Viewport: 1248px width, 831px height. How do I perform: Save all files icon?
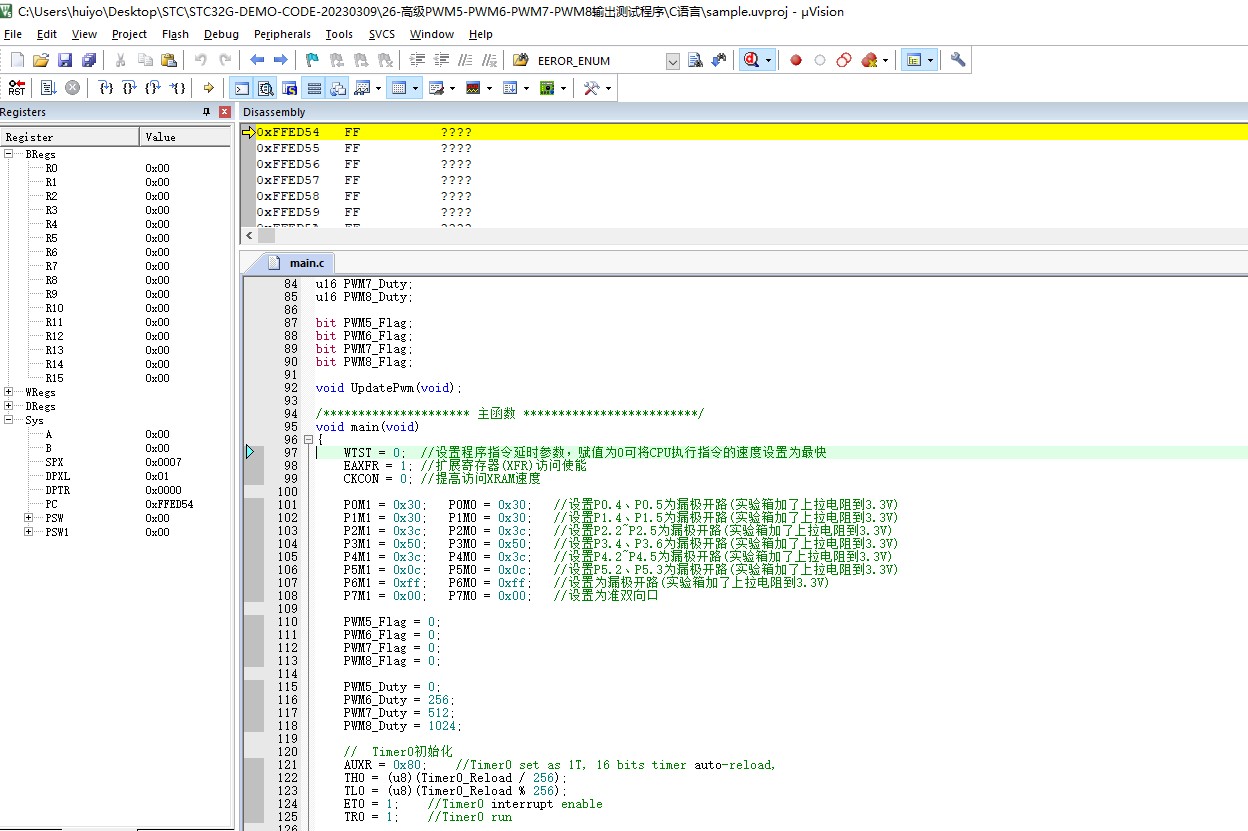point(89,60)
